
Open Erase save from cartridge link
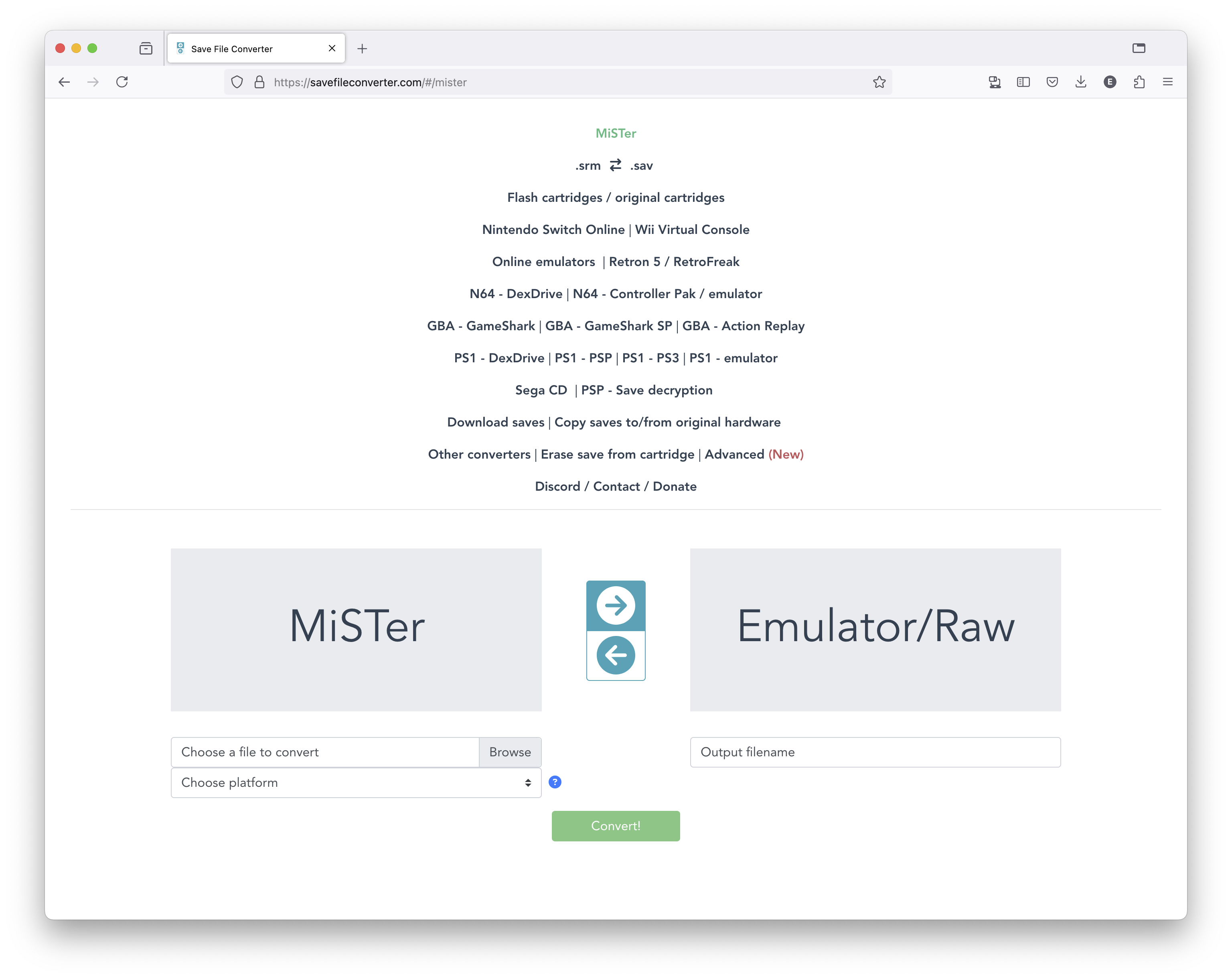[x=618, y=454]
